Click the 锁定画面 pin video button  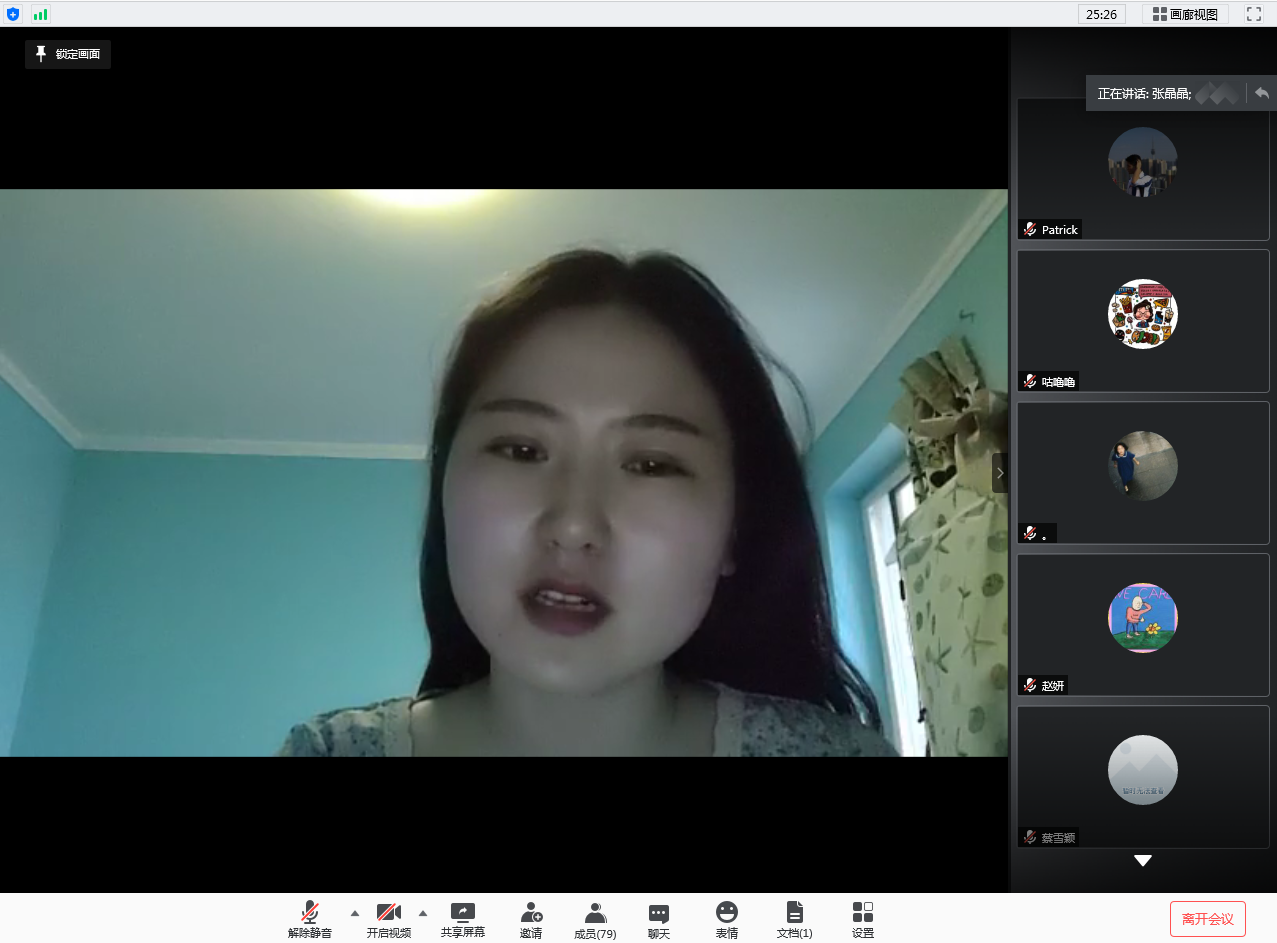68,54
